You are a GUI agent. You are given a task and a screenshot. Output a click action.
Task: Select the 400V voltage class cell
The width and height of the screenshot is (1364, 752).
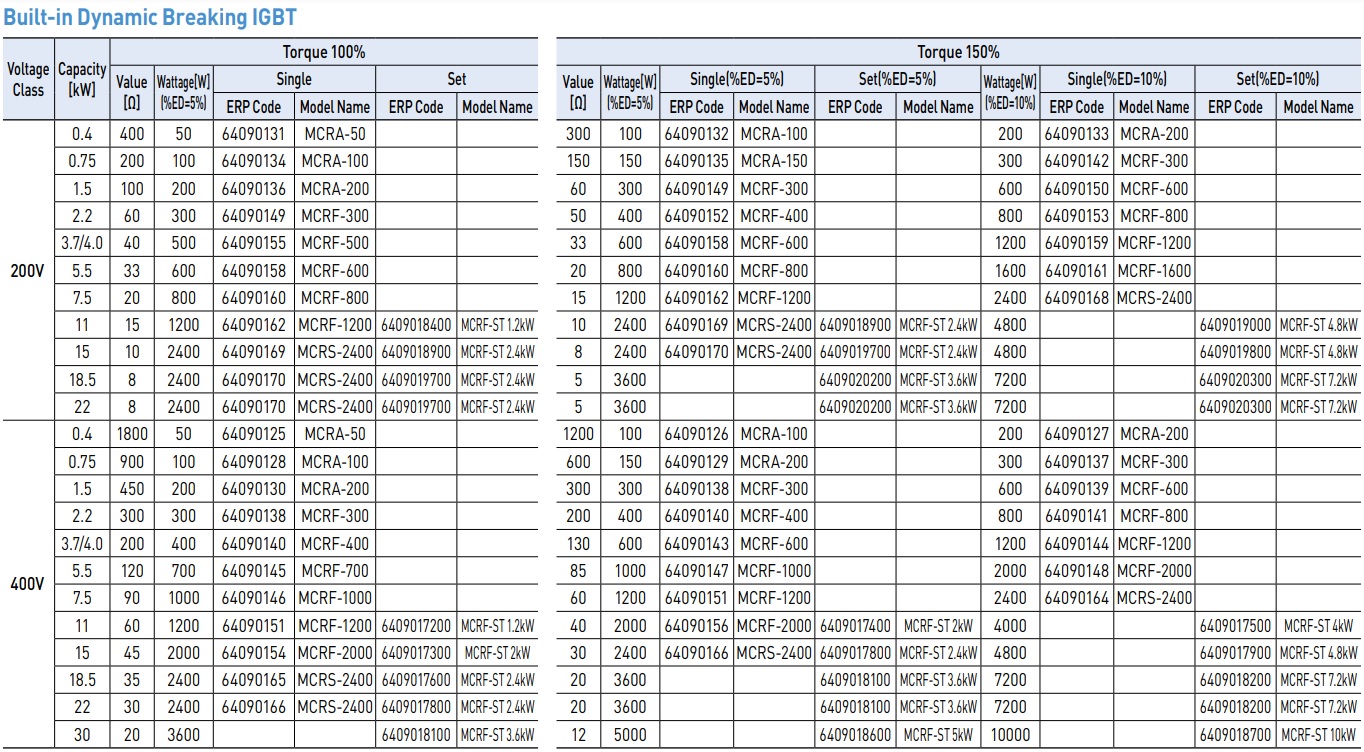pos(28,584)
